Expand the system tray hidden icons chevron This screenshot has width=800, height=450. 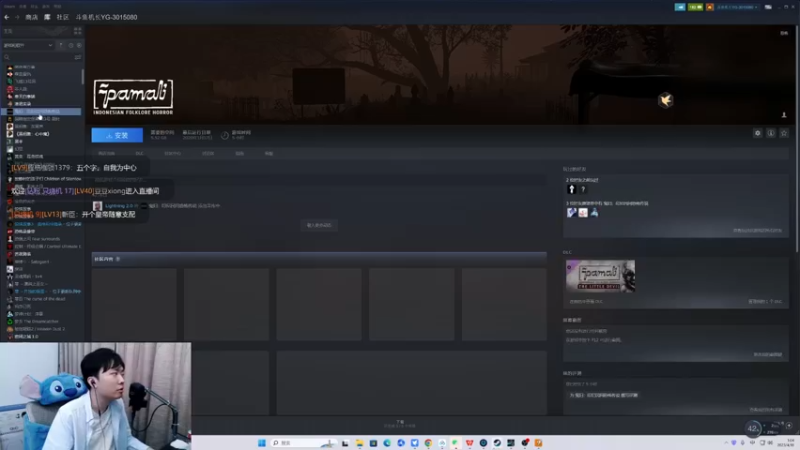(x=726, y=443)
